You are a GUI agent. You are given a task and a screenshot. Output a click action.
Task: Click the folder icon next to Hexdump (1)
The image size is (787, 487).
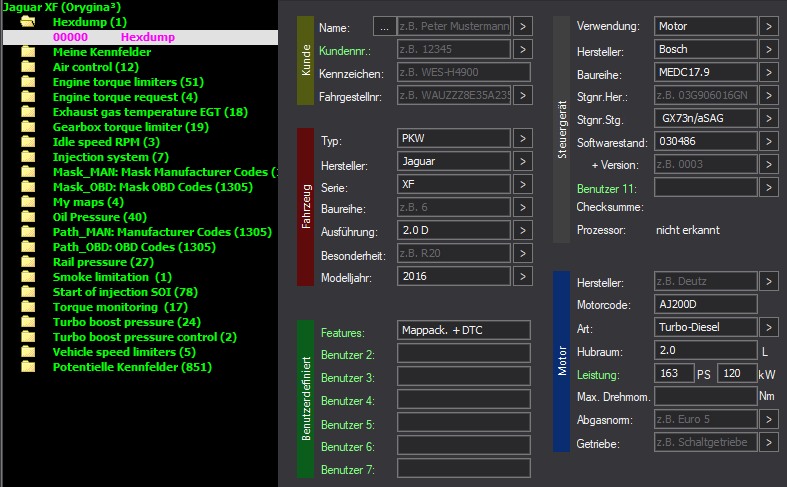28,22
